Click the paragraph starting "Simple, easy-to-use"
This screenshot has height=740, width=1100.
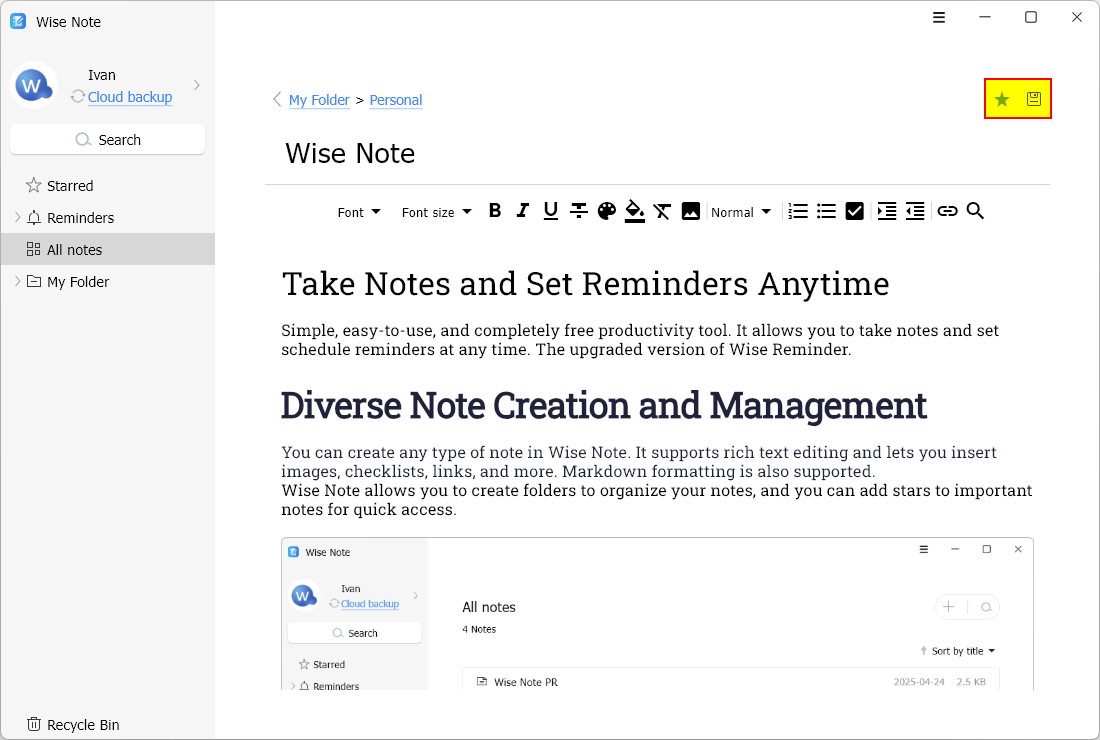(640, 339)
